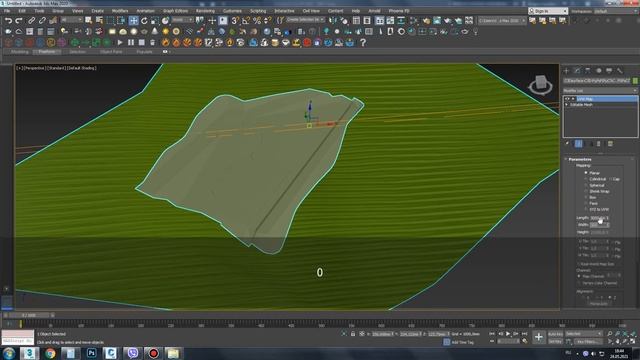Screen dimensions: 640x360
Task: Click the Key Filters button
Action: [x=588, y=342]
